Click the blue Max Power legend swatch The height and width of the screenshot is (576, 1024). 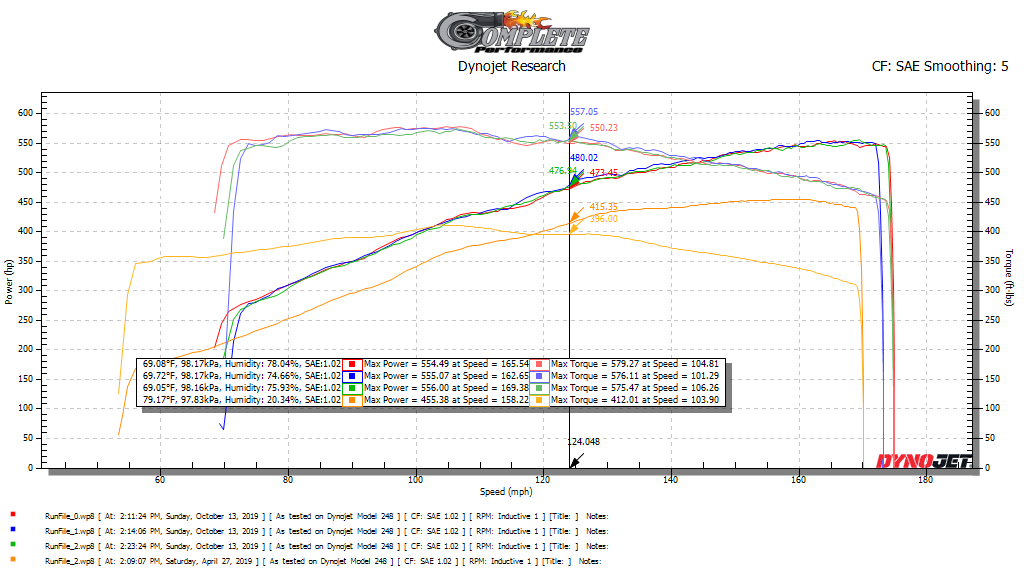point(352,376)
